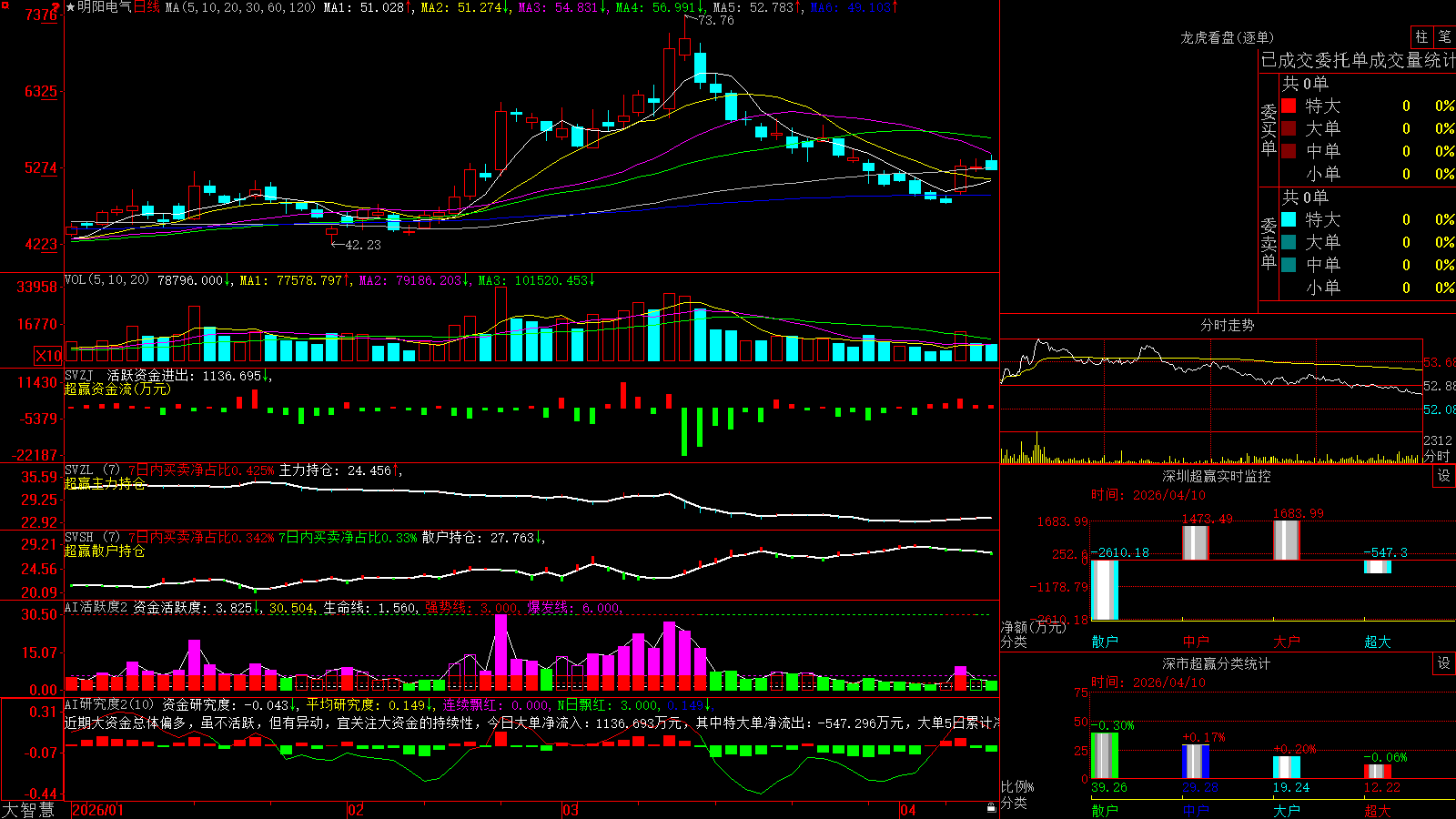Click the 深圳超赢实时监控 panel title
The height and width of the screenshot is (819, 1456).
pos(1217,476)
